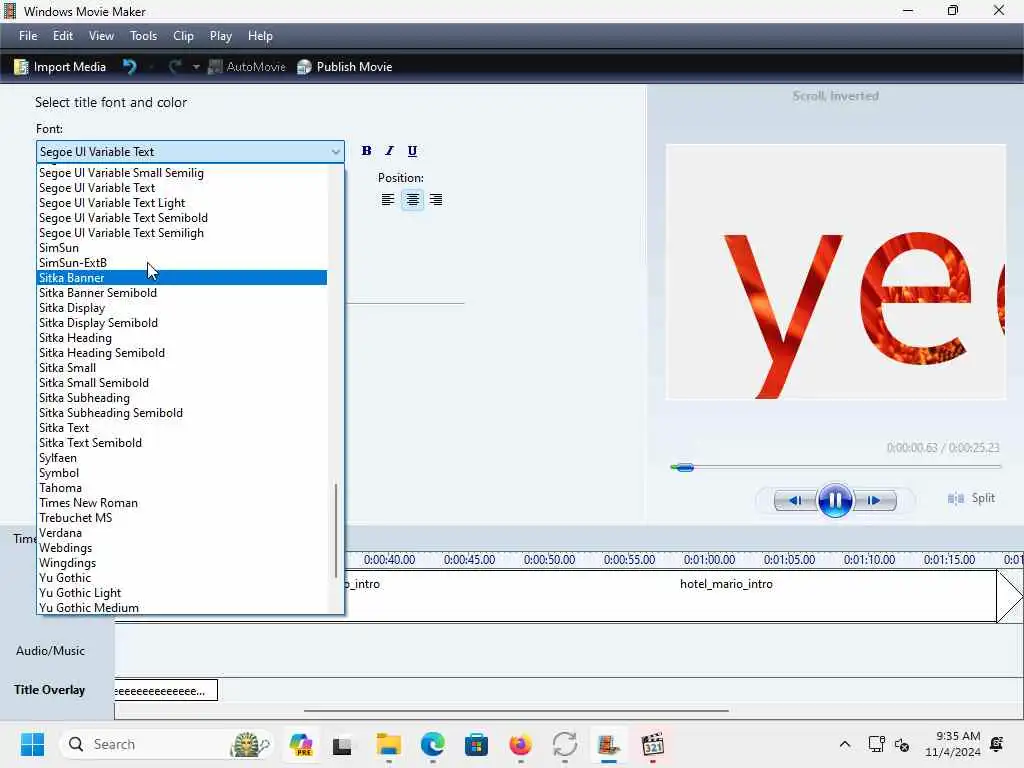This screenshot has width=1024, height=768.
Task: Select Sitka Banner Semibold font
Action: pyautogui.click(x=182, y=293)
